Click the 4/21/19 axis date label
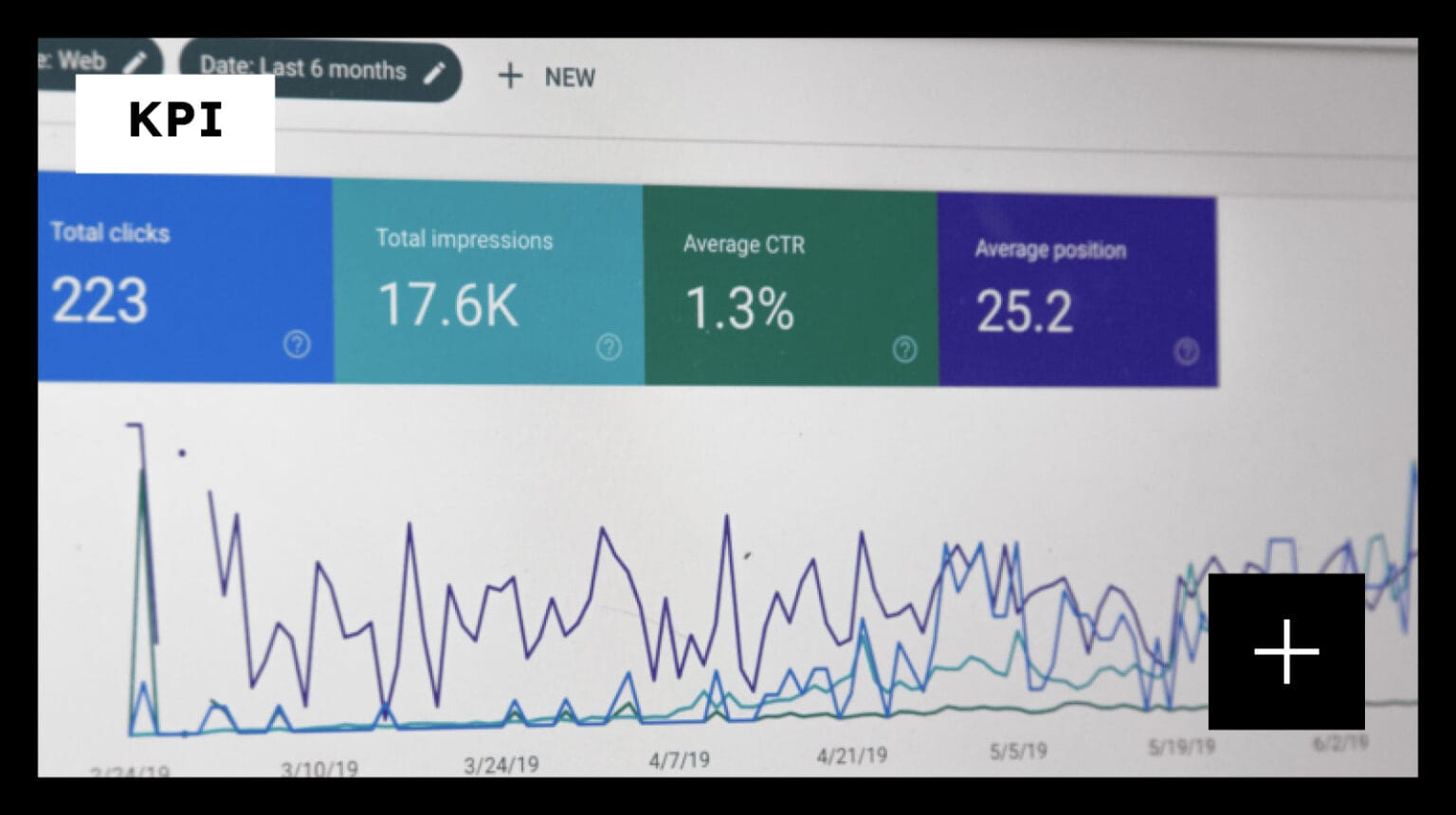Image resolution: width=1456 pixels, height=815 pixels. click(x=851, y=755)
